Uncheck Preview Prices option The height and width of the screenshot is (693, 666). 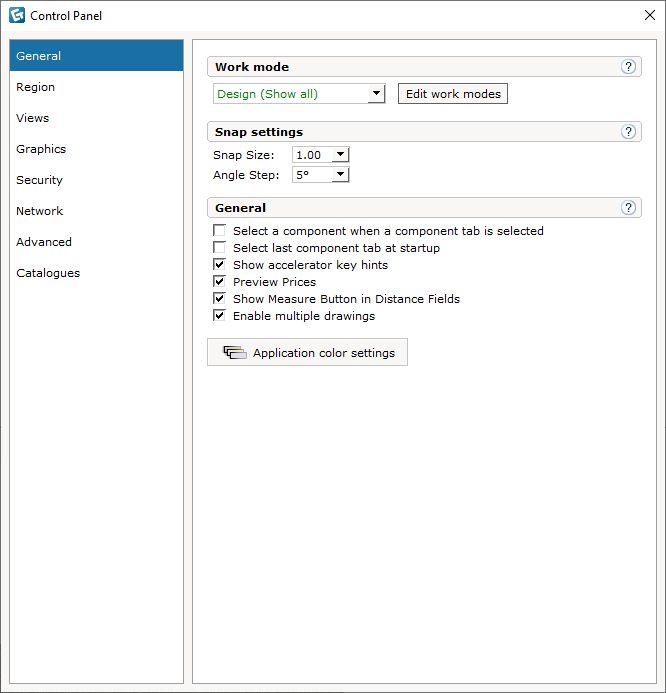[x=219, y=282]
